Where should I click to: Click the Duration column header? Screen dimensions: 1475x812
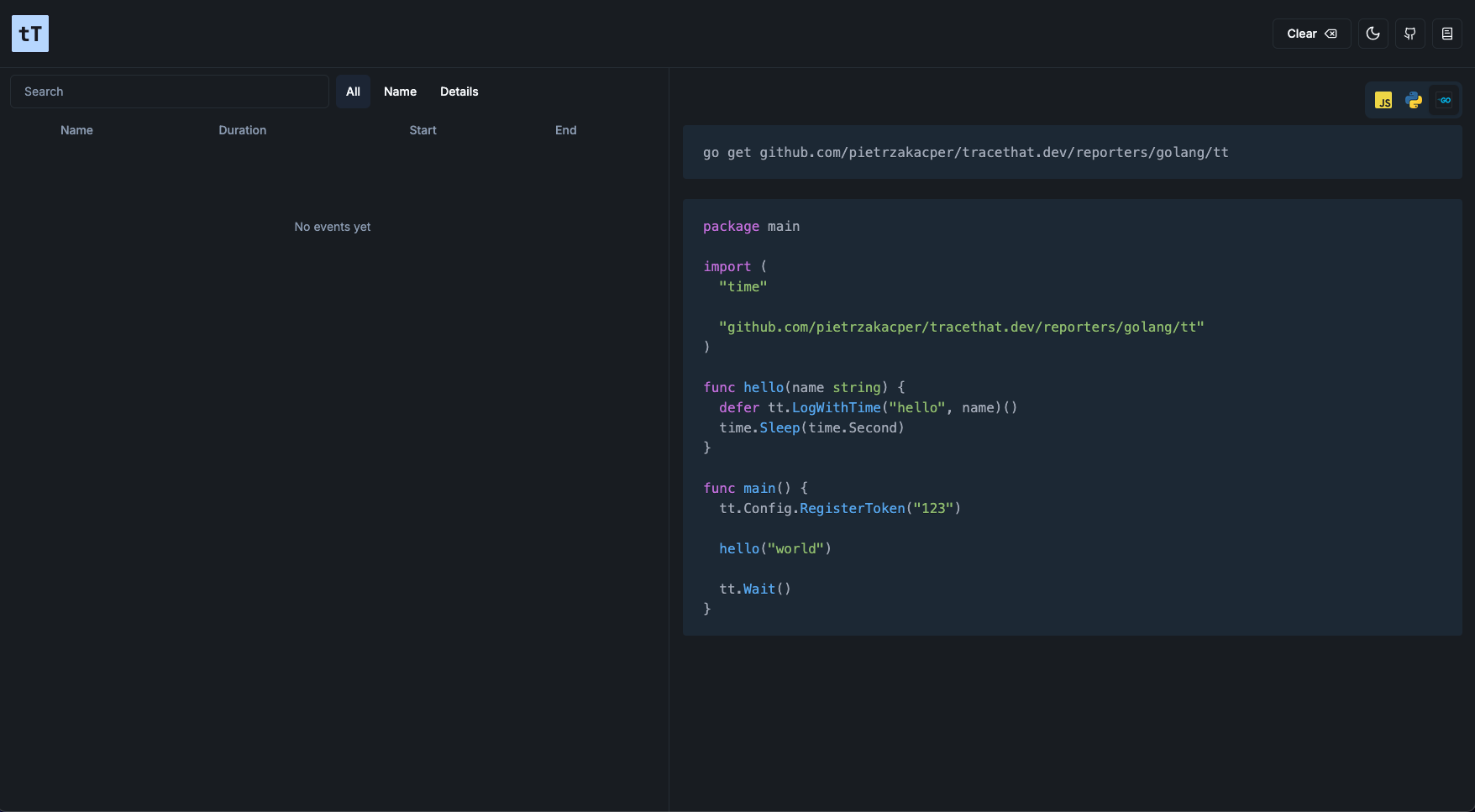pos(242,130)
